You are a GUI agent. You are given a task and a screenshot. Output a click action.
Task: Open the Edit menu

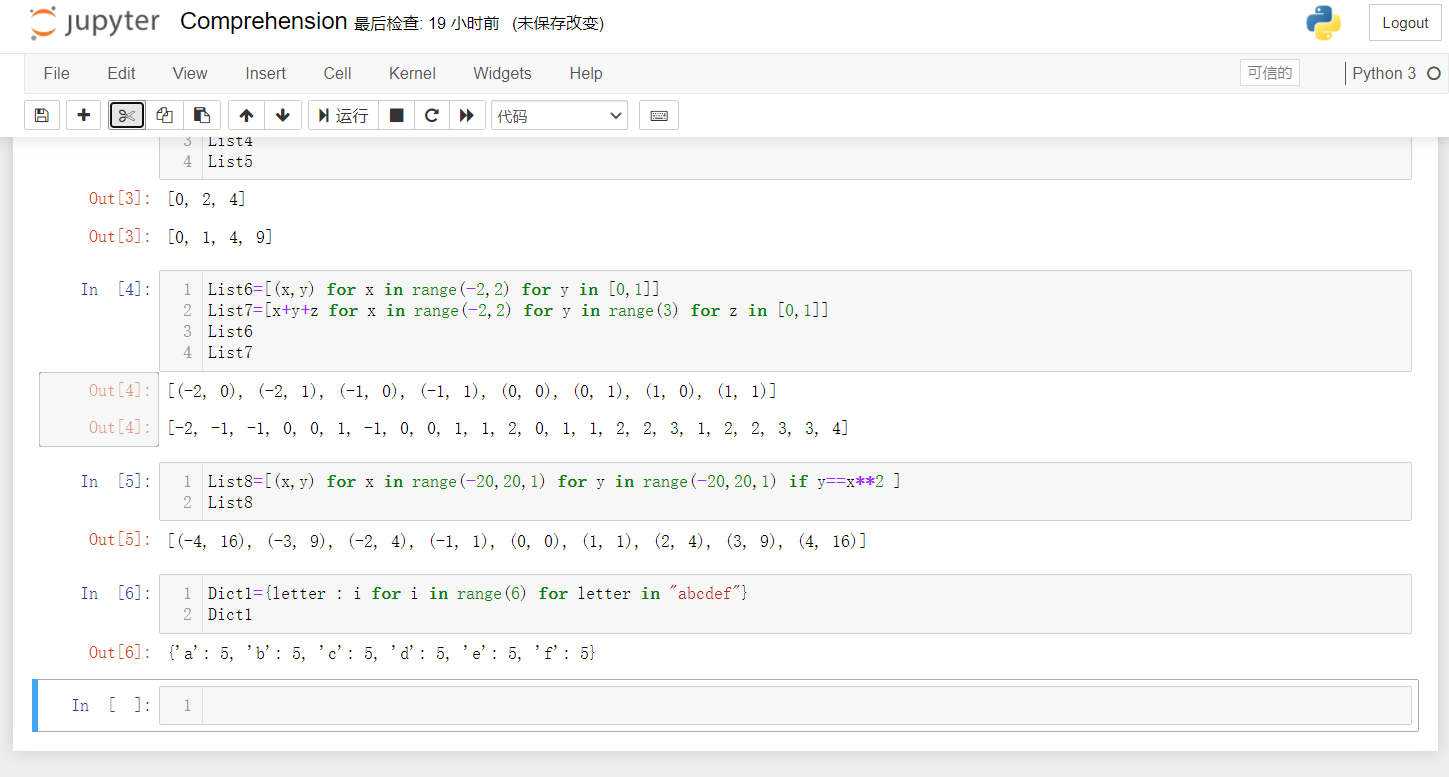pos(121,73)
